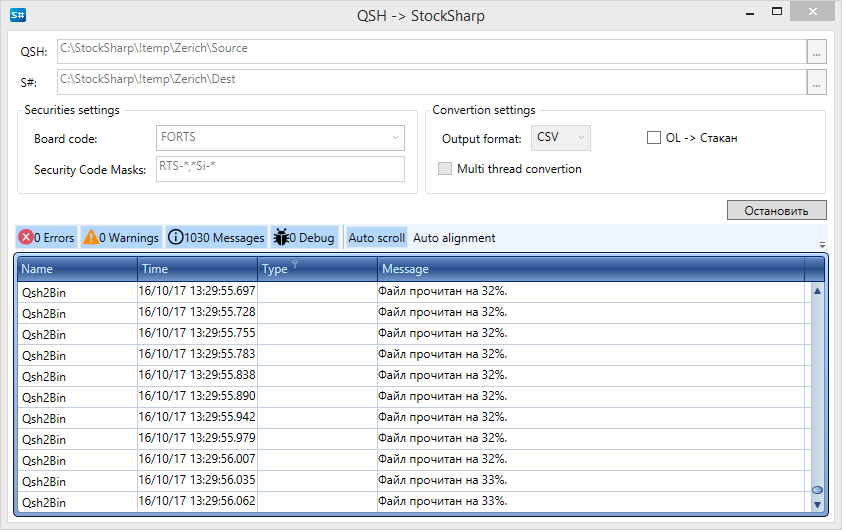Click the log scrollbar down arrow
The width and height of the screenshot is (842, 530).
pos(817,505)
